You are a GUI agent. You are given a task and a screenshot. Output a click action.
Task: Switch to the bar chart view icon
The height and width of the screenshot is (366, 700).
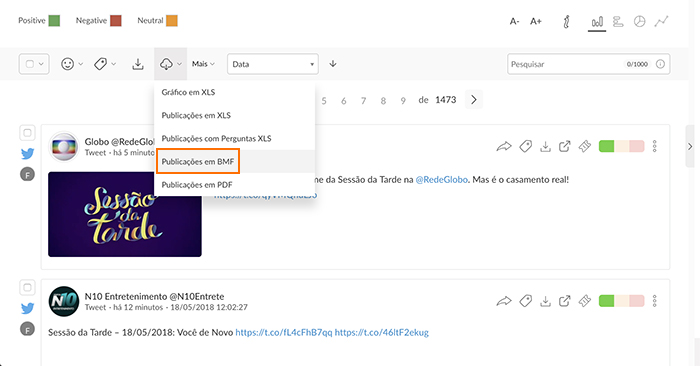click(597, 21)
